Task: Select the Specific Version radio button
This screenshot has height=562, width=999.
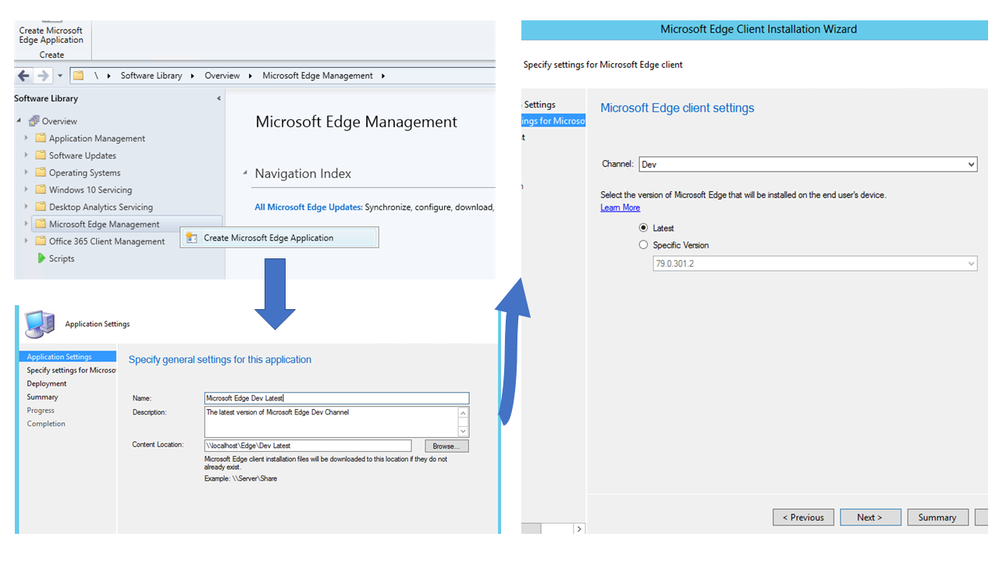Action: [643, 245]
